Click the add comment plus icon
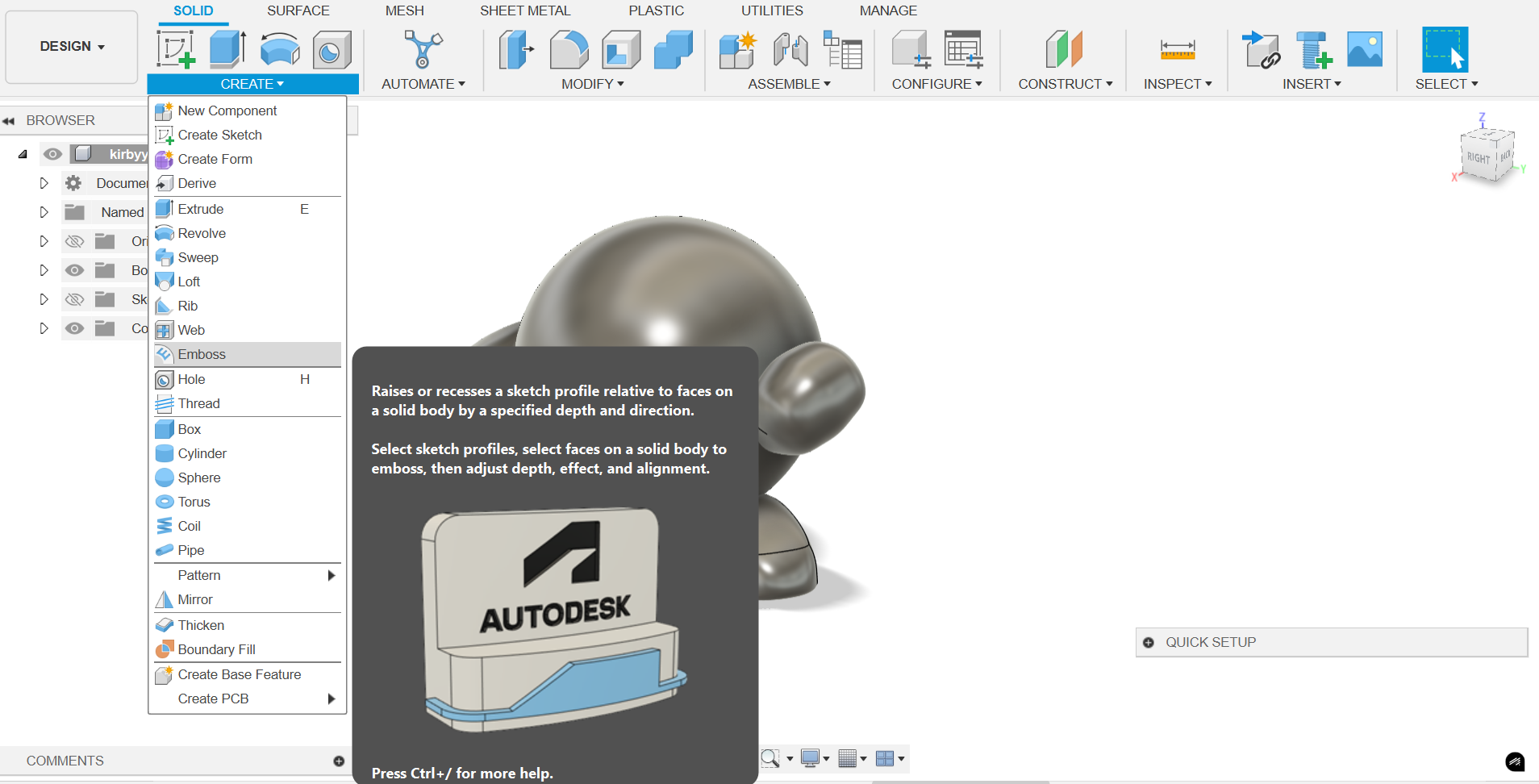1539x784 pixels. tap(339, 761)
